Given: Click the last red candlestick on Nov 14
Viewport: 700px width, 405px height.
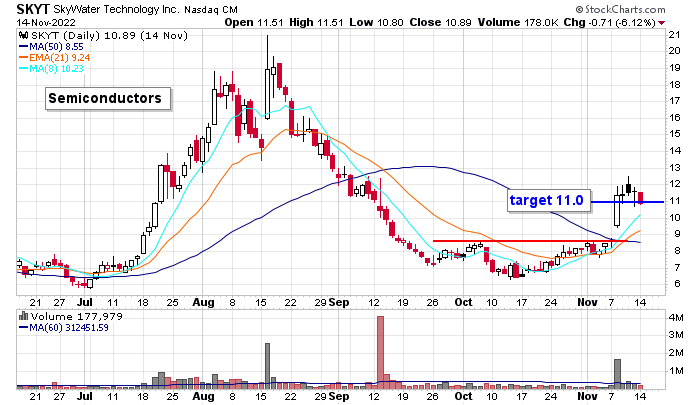Looking at the screenshot, I should (641, 197).
